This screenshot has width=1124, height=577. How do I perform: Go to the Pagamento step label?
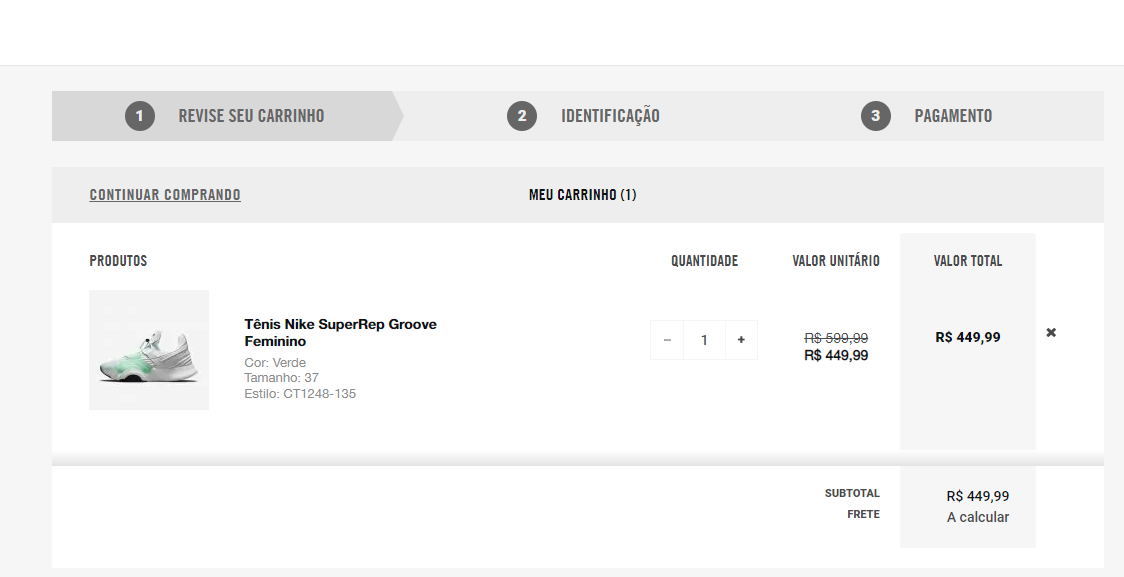tap(953, 116)
